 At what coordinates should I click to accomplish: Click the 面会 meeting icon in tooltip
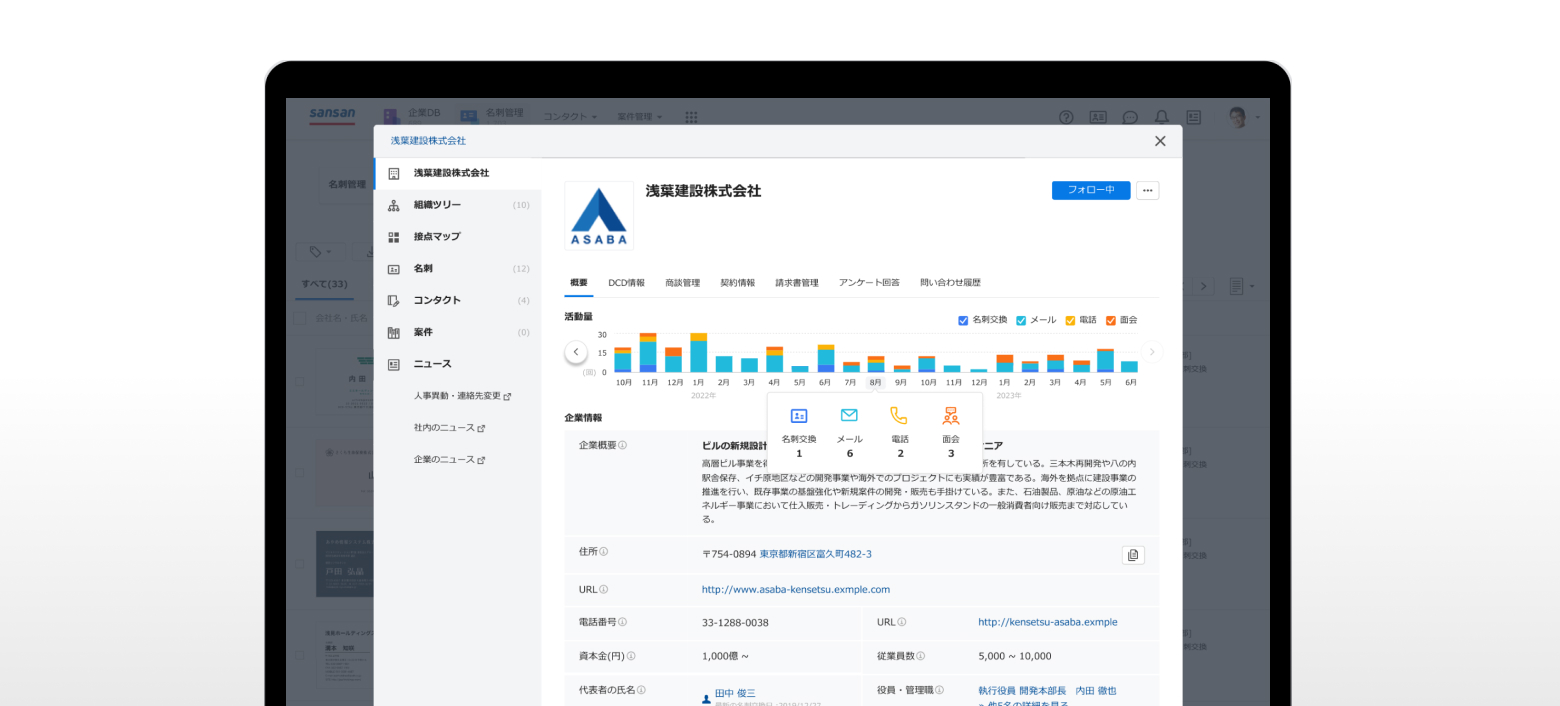951,416
